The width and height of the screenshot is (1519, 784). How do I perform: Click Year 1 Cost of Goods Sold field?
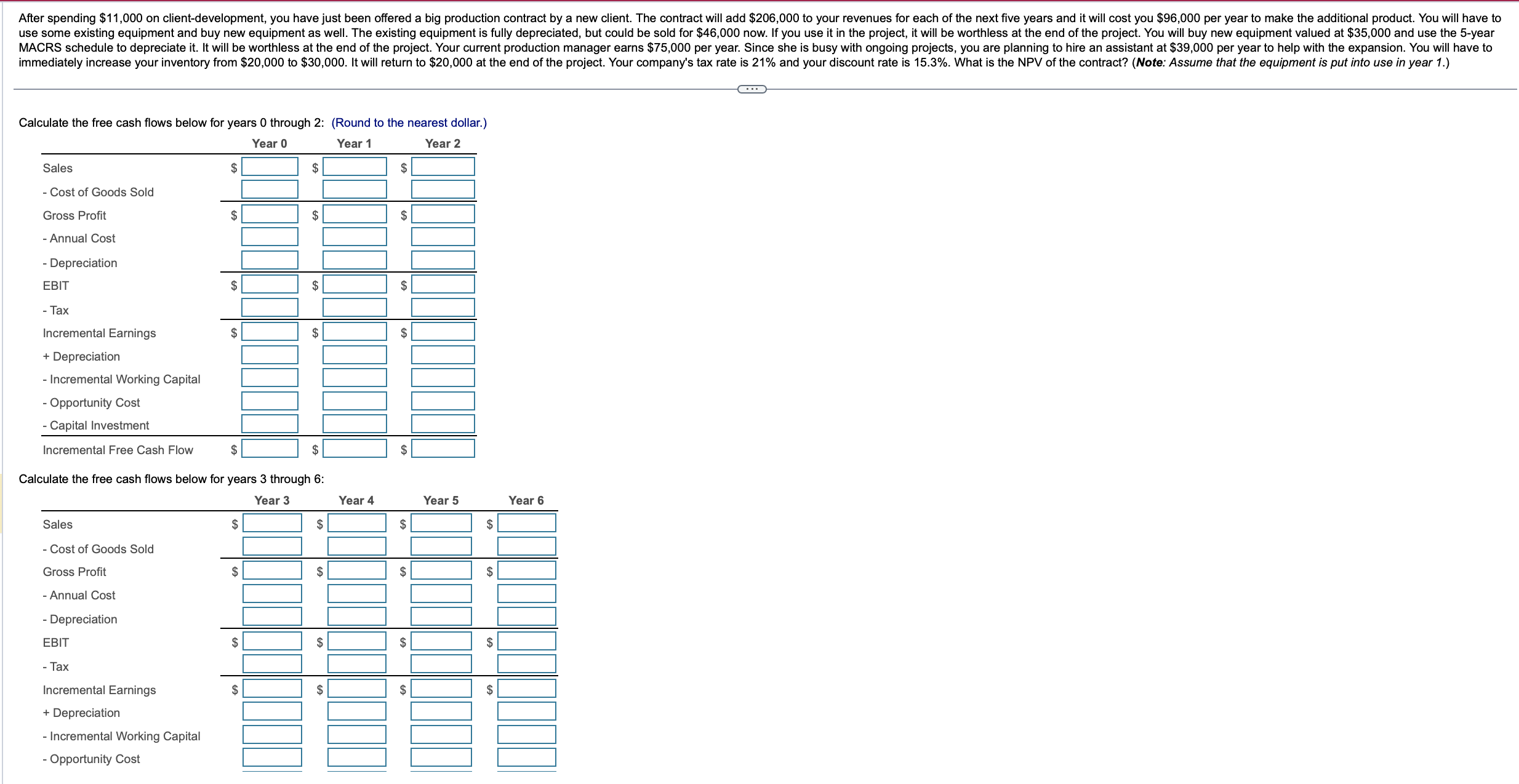click(355, 190)
